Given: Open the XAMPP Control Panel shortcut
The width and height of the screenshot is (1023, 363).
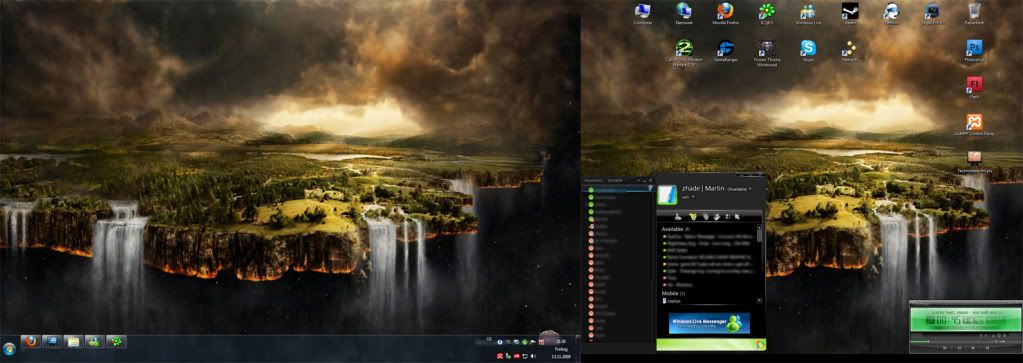Looking at the screenshot, I should [x=974, y=125].
